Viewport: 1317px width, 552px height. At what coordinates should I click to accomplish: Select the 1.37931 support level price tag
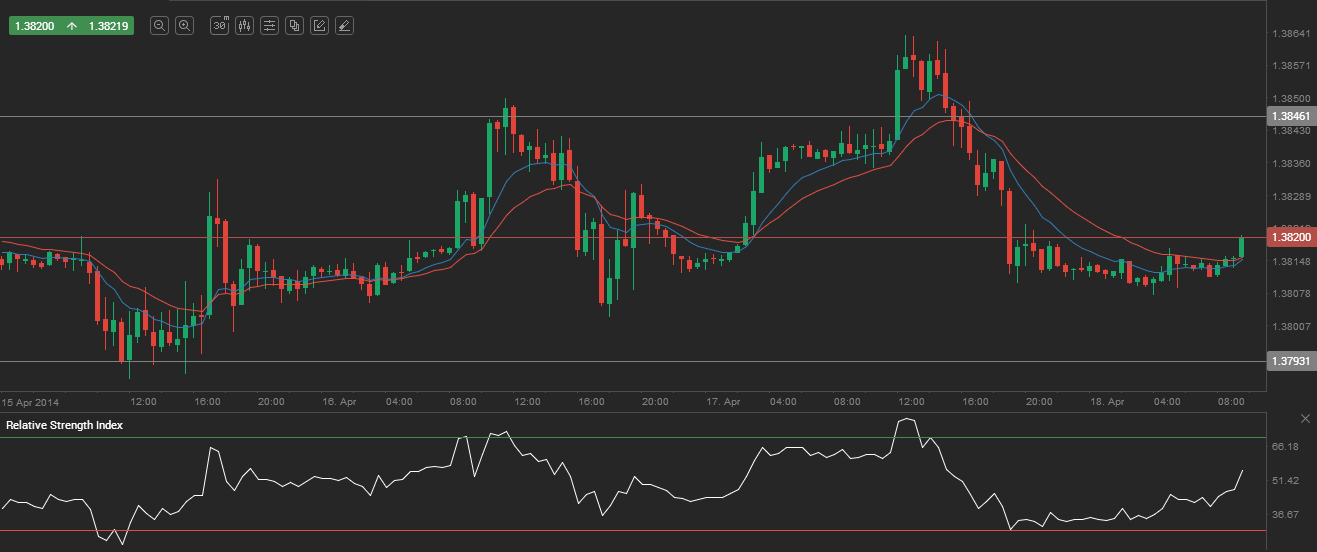[x=1290, y=360]
